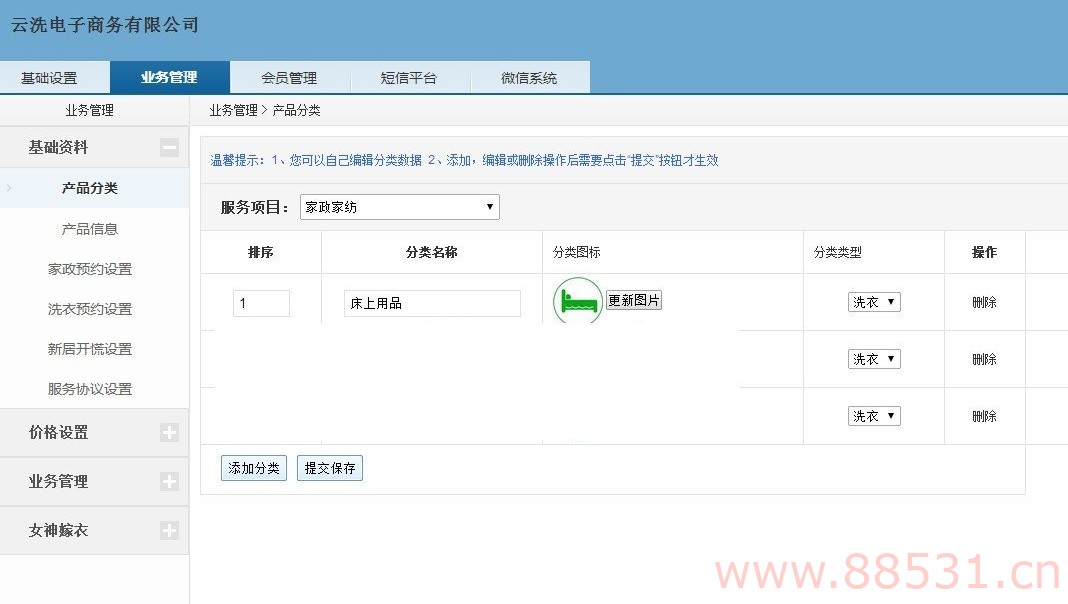
Task: Click the 基础资料 section header
Action: (x=94, y=147)
